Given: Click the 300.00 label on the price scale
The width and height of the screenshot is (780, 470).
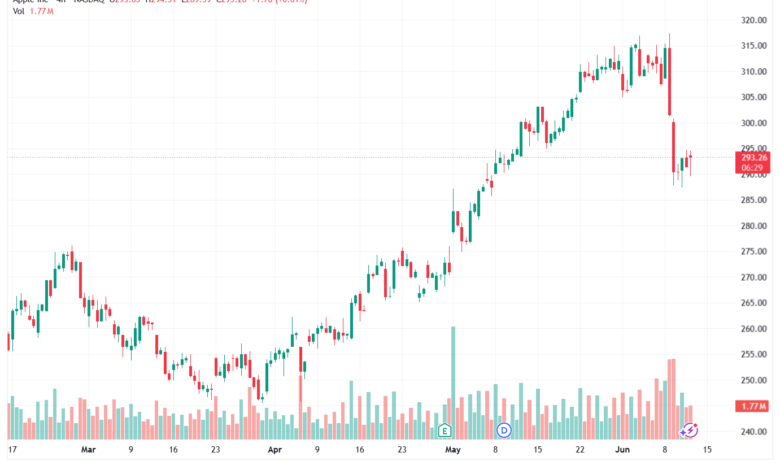Looking at the screenshot, I should tap(754, 123).
